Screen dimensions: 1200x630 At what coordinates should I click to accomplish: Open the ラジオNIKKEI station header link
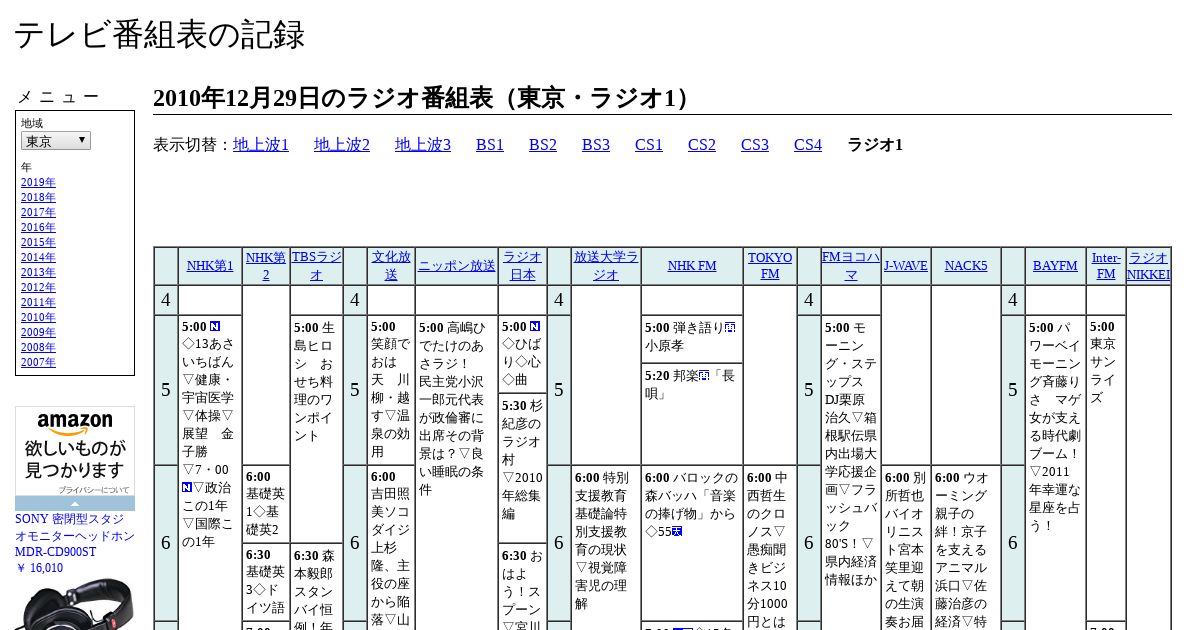(x=1148, y=266)
